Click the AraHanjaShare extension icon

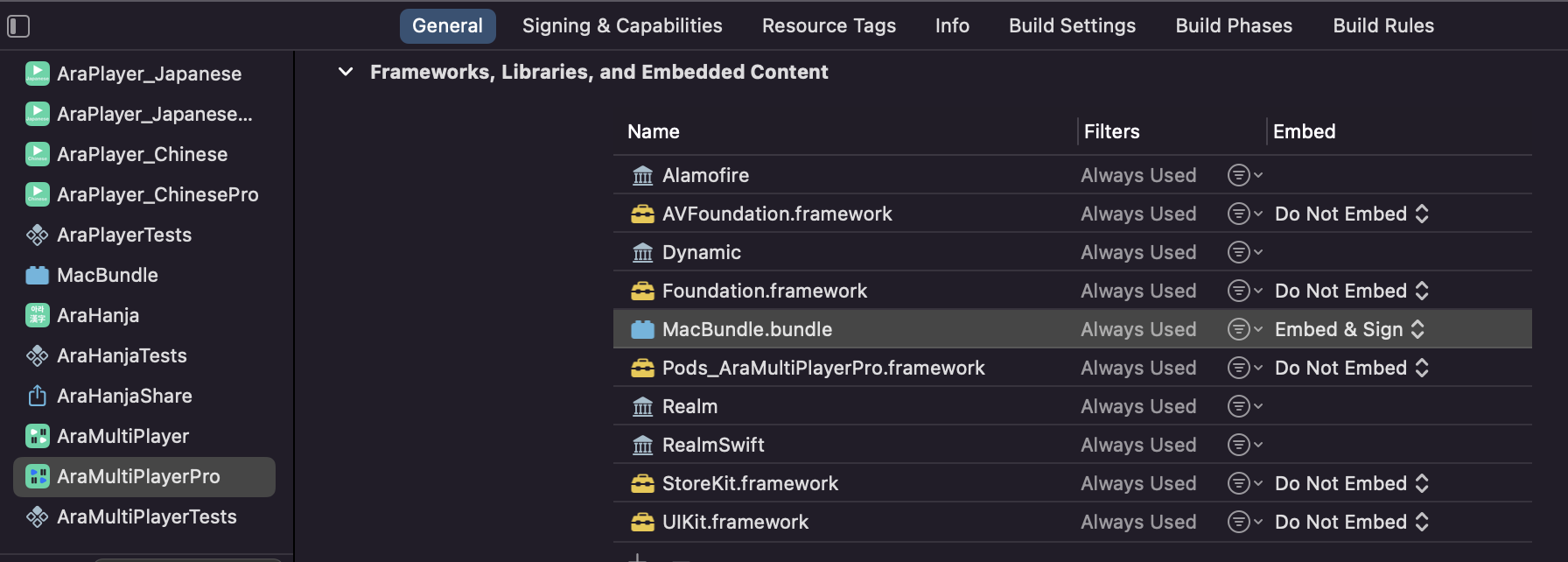click(38, 396)
